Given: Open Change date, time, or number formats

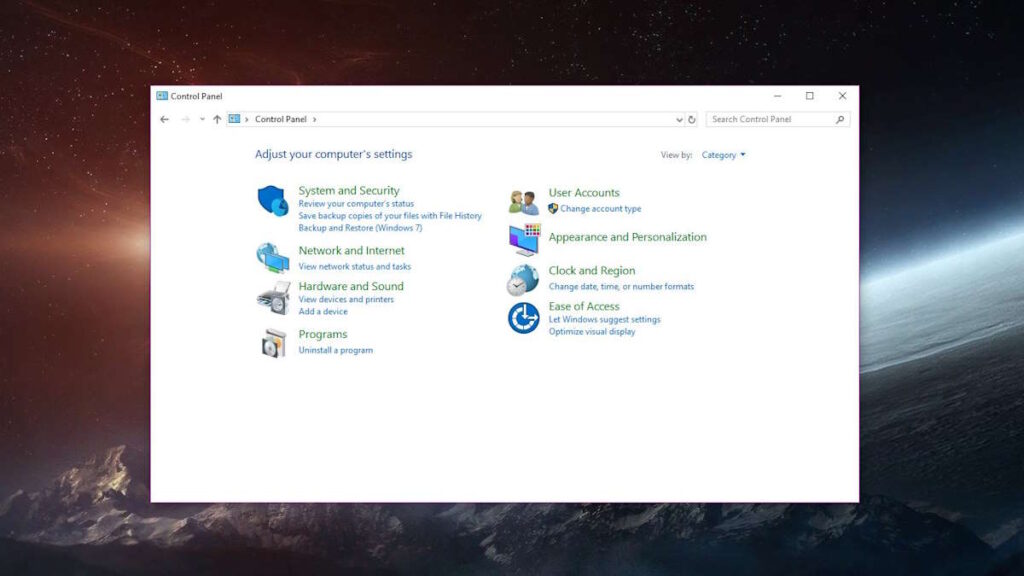Looking at the screenshot, I should 621,287.
